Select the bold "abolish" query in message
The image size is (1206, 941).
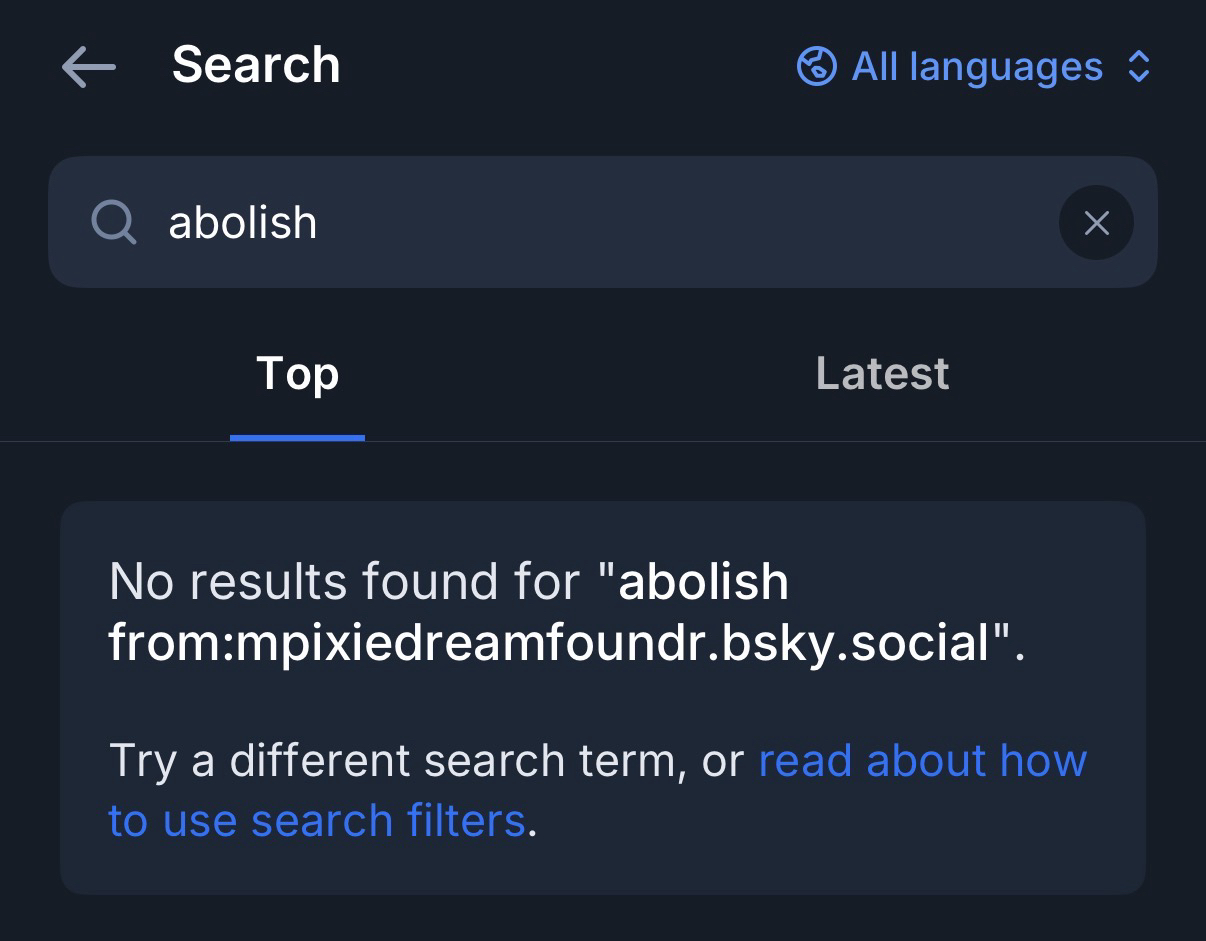tap(704, 582)
